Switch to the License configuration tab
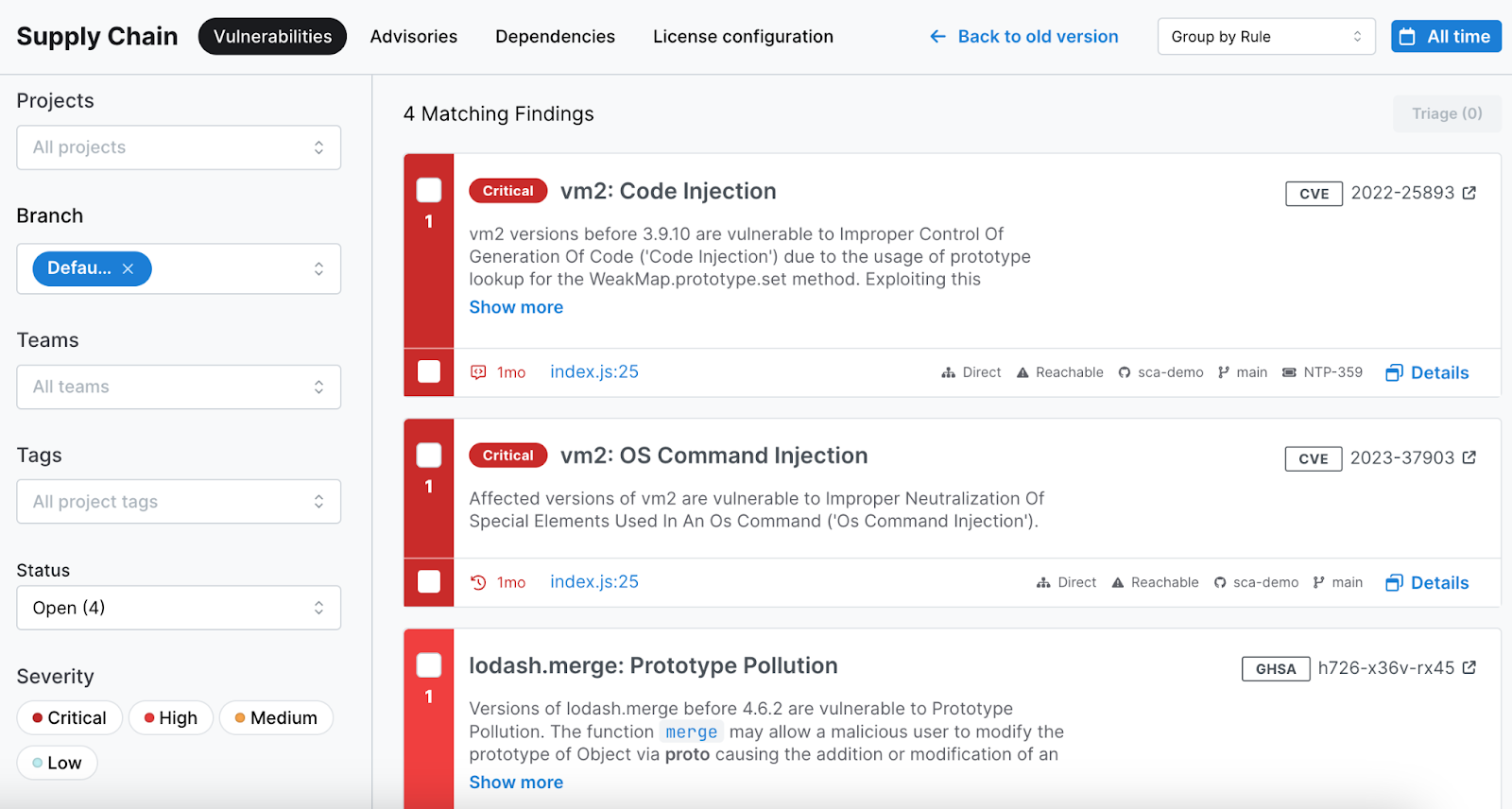The width and height of the screenshot is (1512, 809). 743,36
